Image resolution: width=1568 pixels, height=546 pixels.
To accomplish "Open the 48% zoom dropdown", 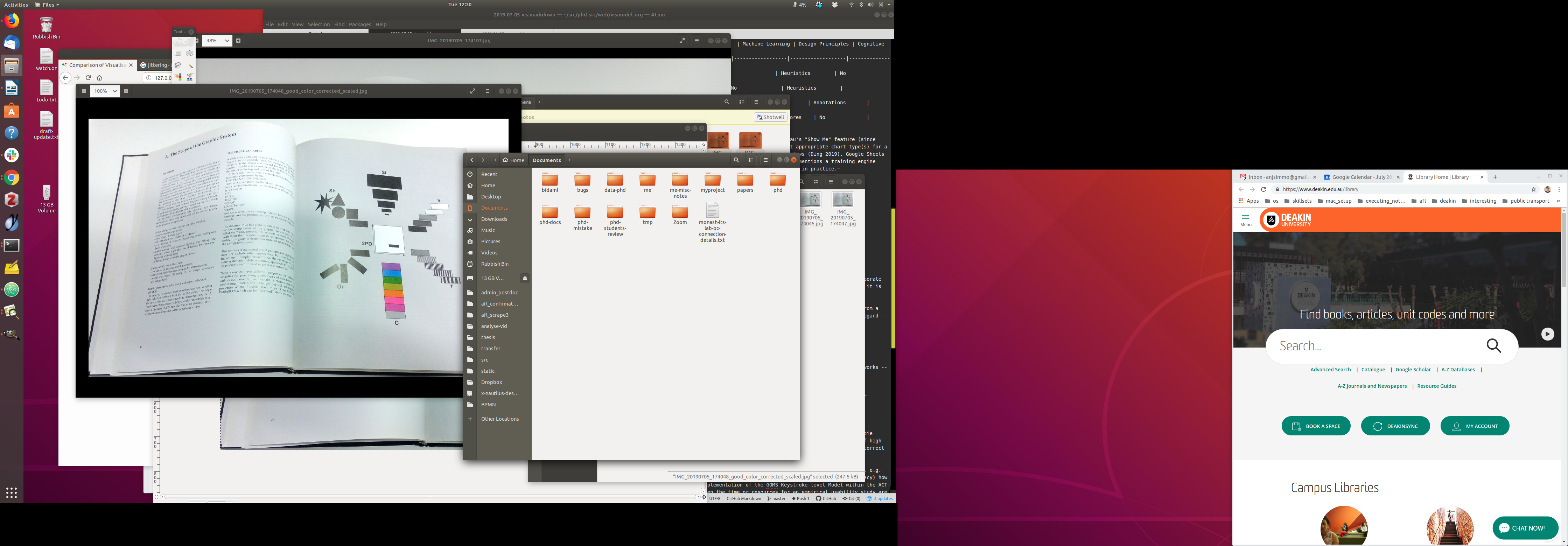I will pos(226,41).
